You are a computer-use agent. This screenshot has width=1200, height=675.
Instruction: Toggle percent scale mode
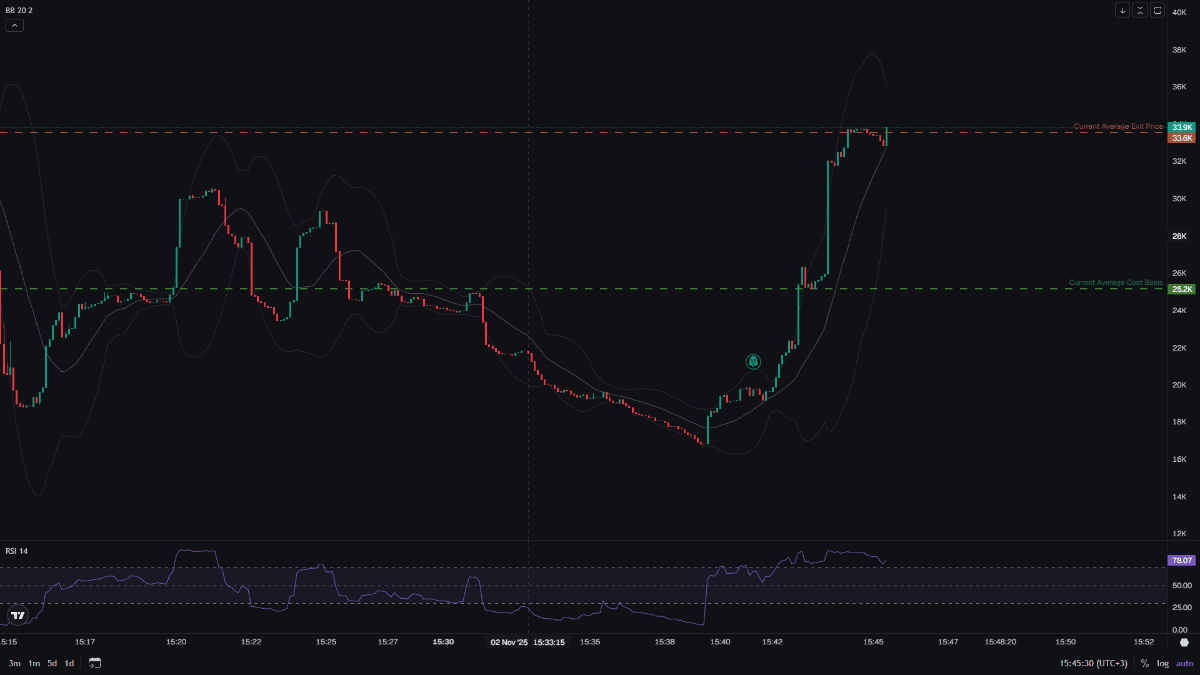pos(1145,663)
